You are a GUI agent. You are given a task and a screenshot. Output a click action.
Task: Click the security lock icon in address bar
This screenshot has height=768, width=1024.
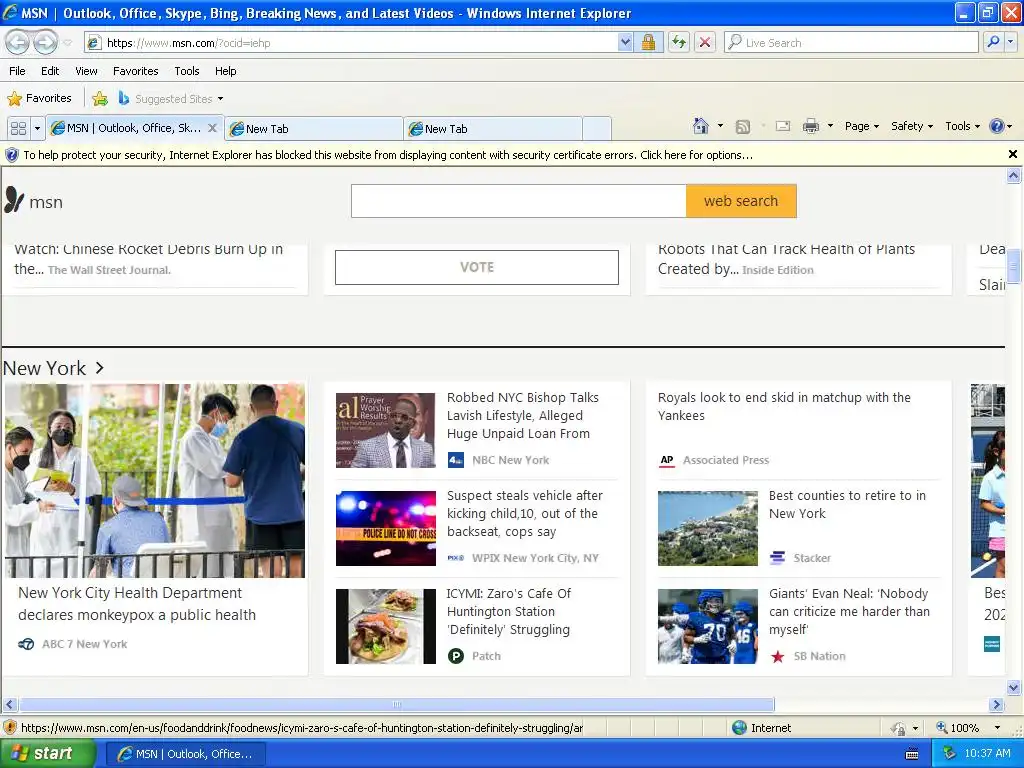point(648,42)
